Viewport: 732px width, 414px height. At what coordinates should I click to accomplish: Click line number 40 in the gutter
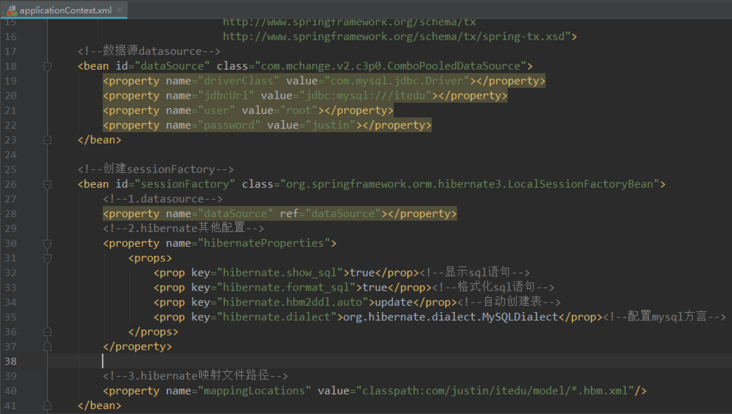tap(10, 391)
